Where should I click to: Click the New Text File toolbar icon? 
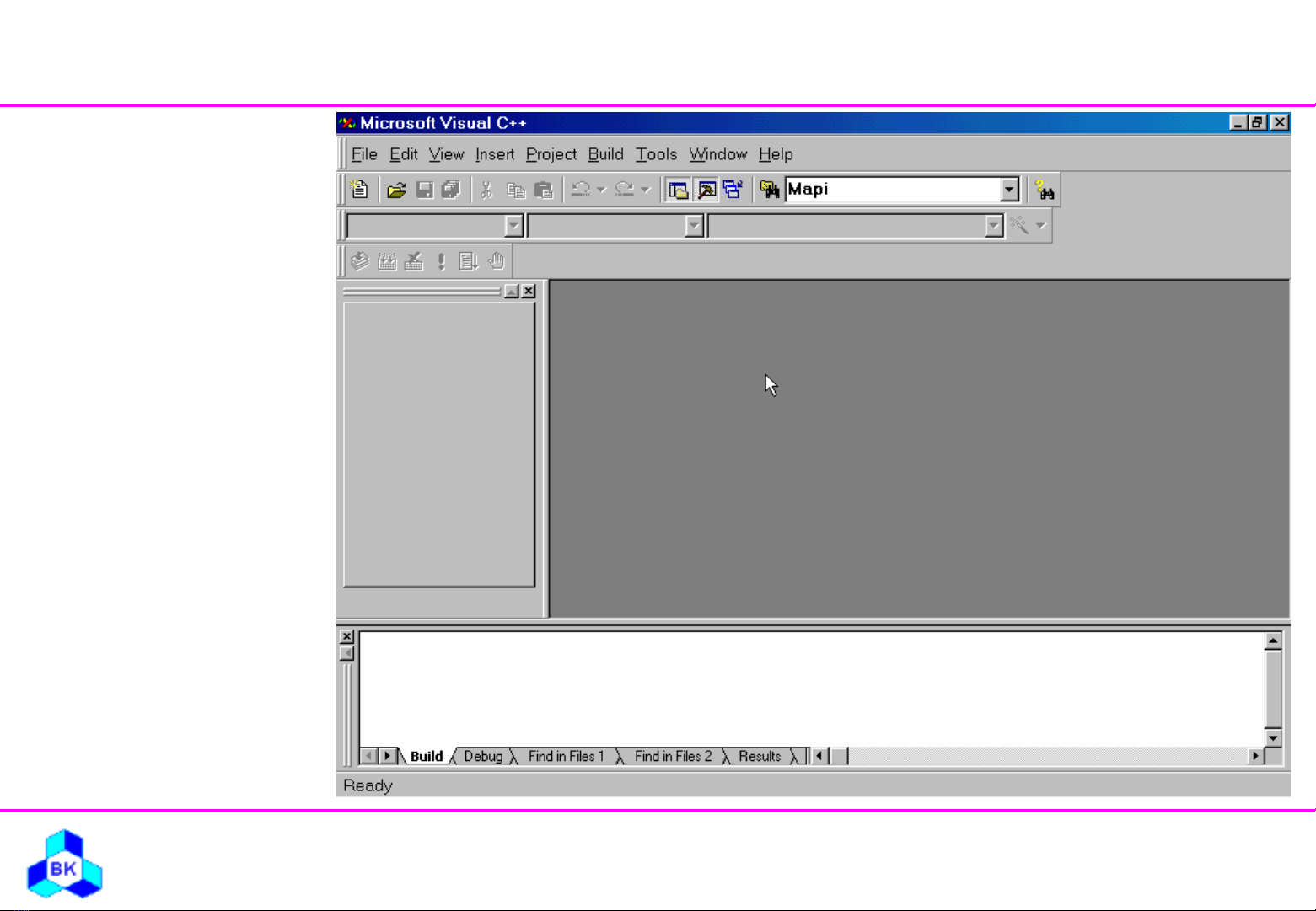coord(359,190)
